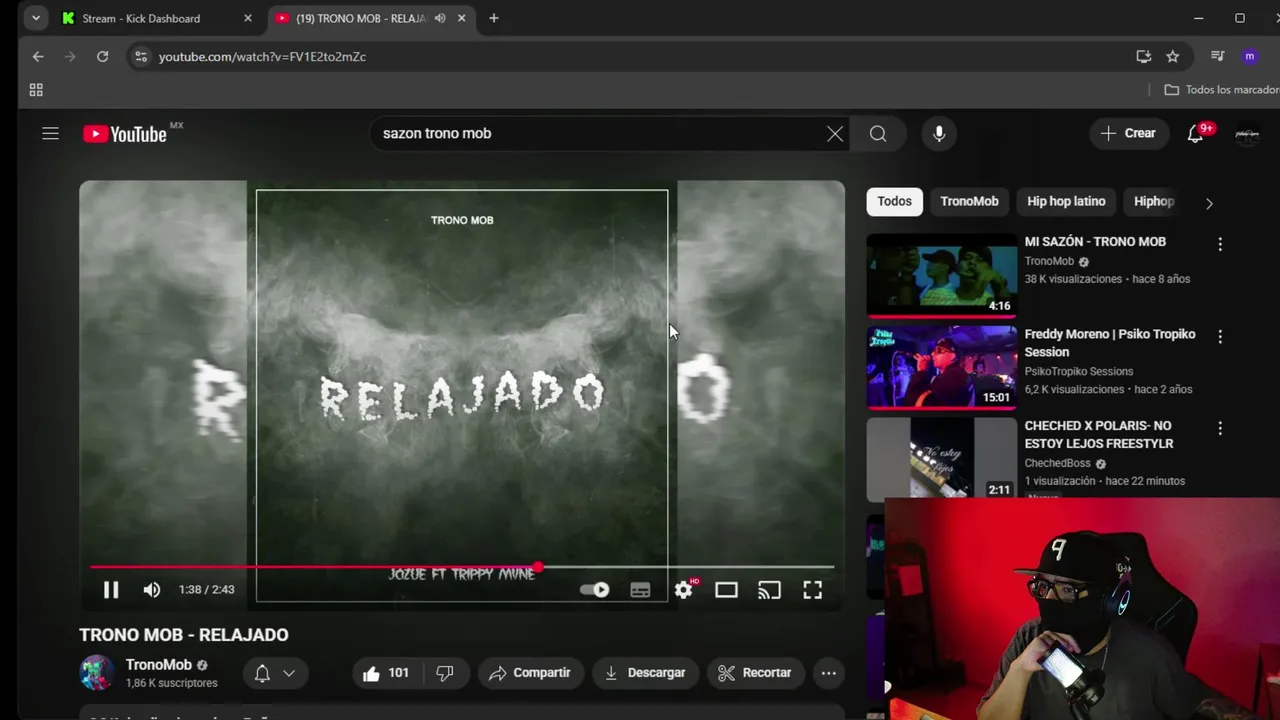
Task: Close the TRONO MOB - RELAJADO browser tab
Action: [461, 18]
